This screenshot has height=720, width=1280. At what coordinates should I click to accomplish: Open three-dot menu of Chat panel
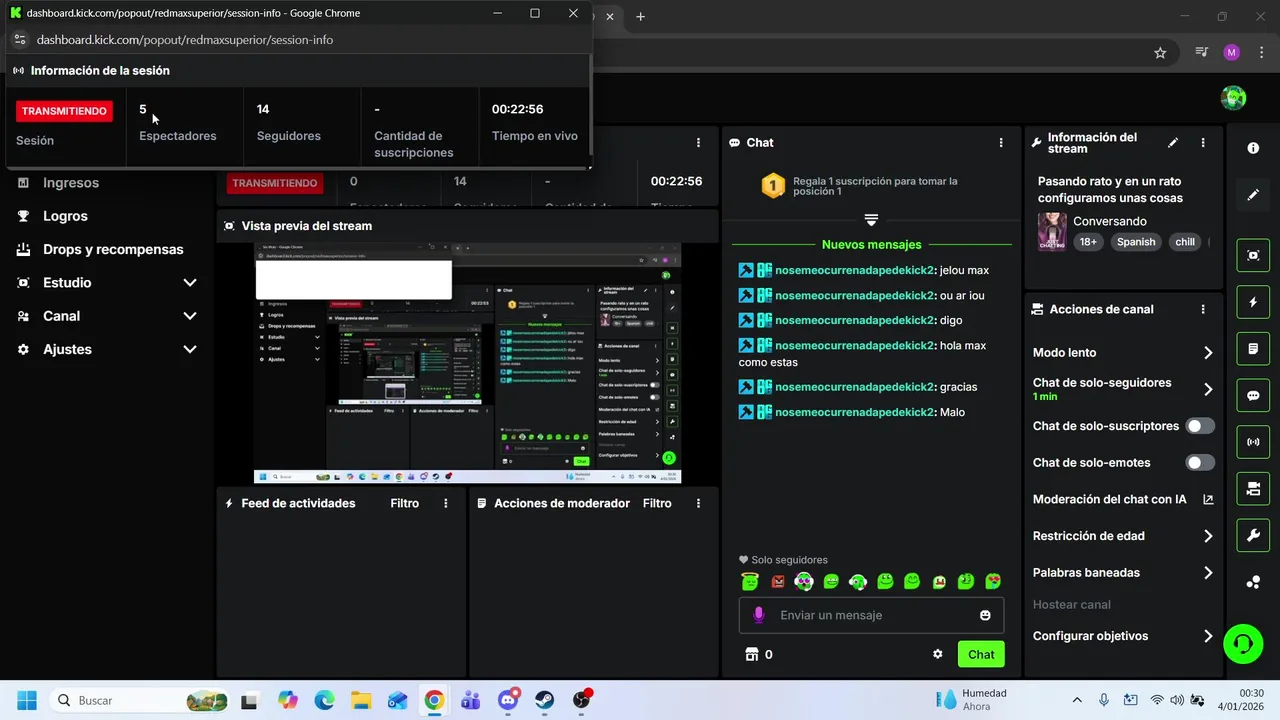point(1001,143)
